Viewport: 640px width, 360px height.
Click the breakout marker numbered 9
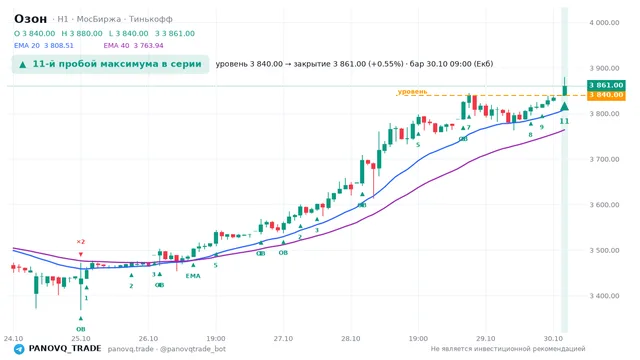542,122
